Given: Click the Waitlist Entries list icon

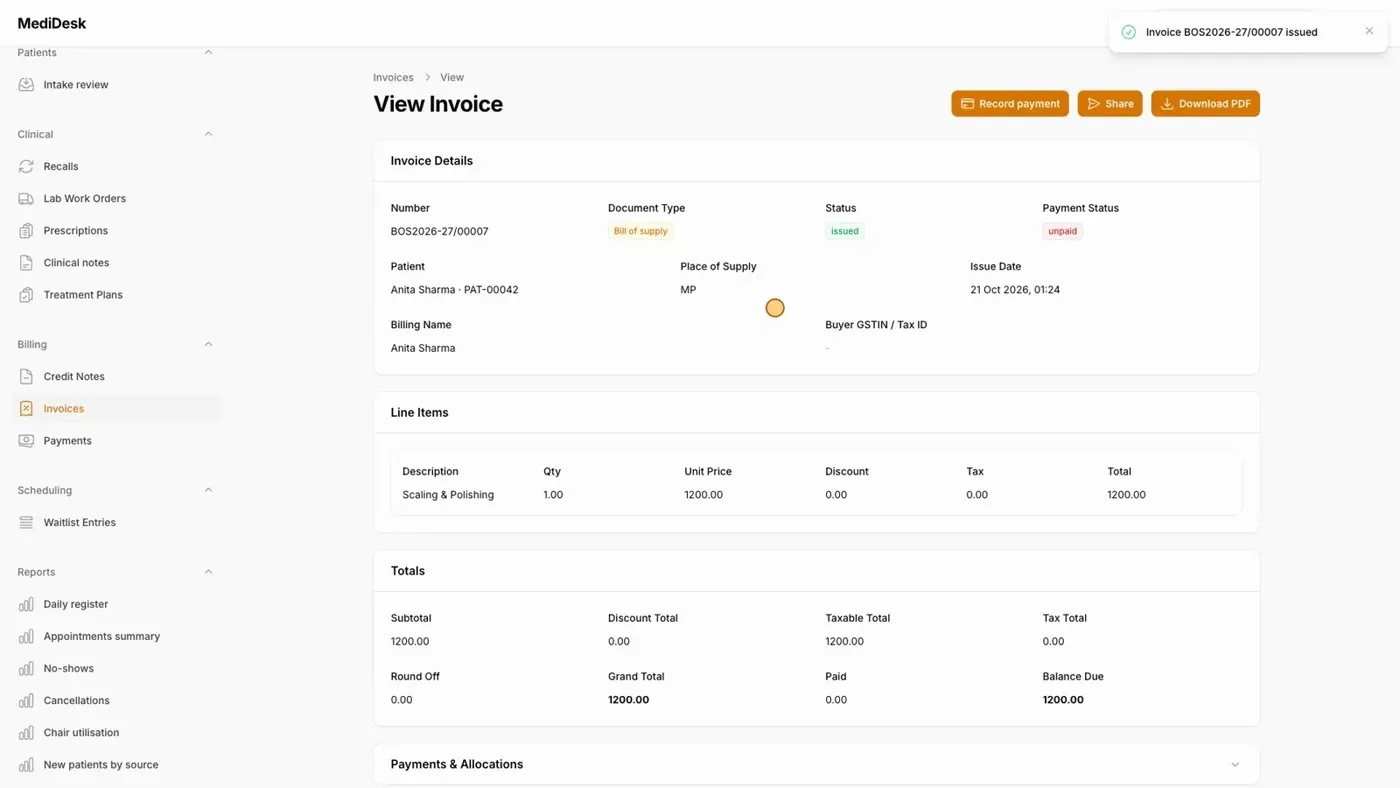Looking at the screenshot, I should click(x=26, y=523).
